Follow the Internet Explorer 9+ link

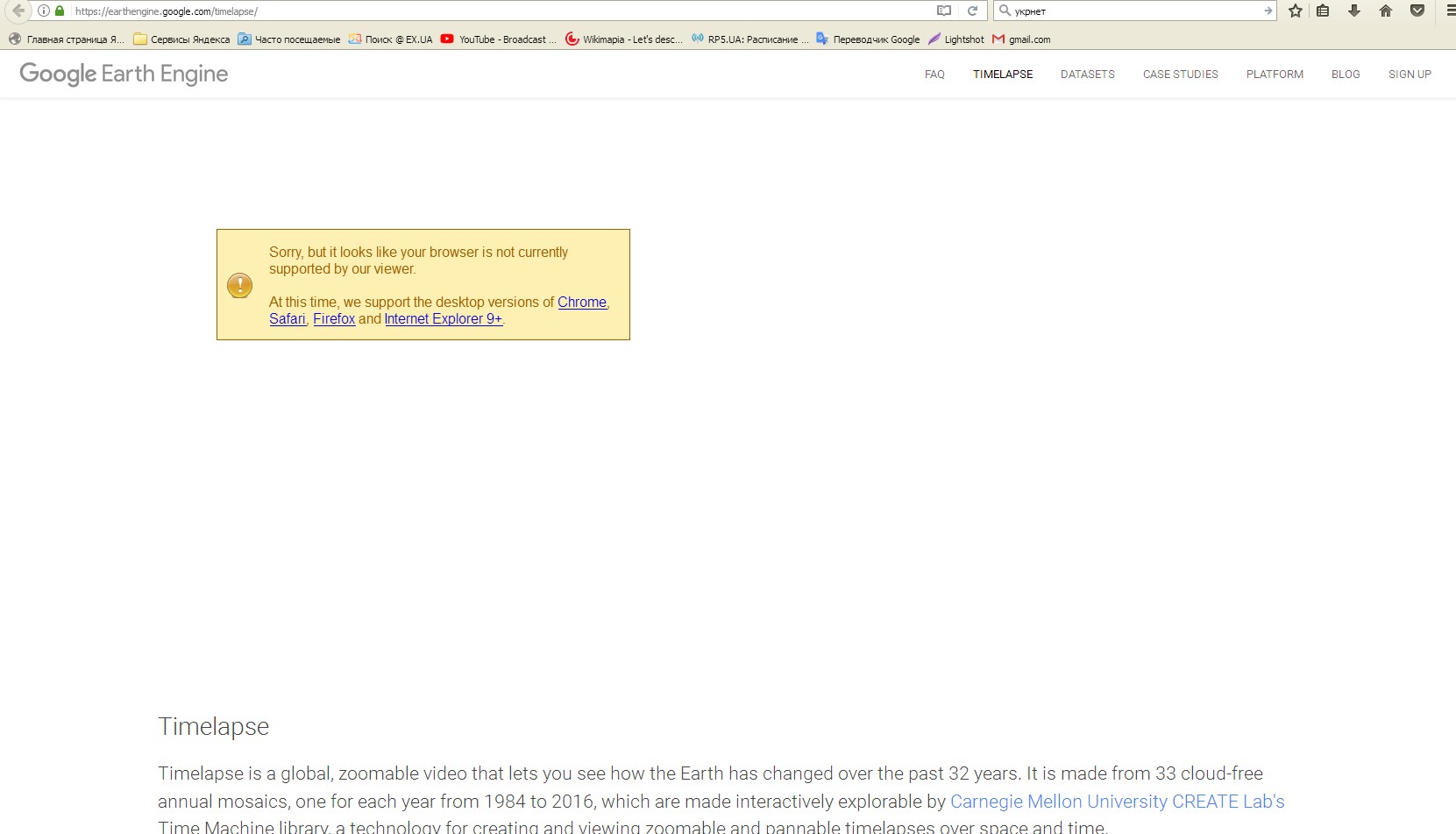point(443,319)
